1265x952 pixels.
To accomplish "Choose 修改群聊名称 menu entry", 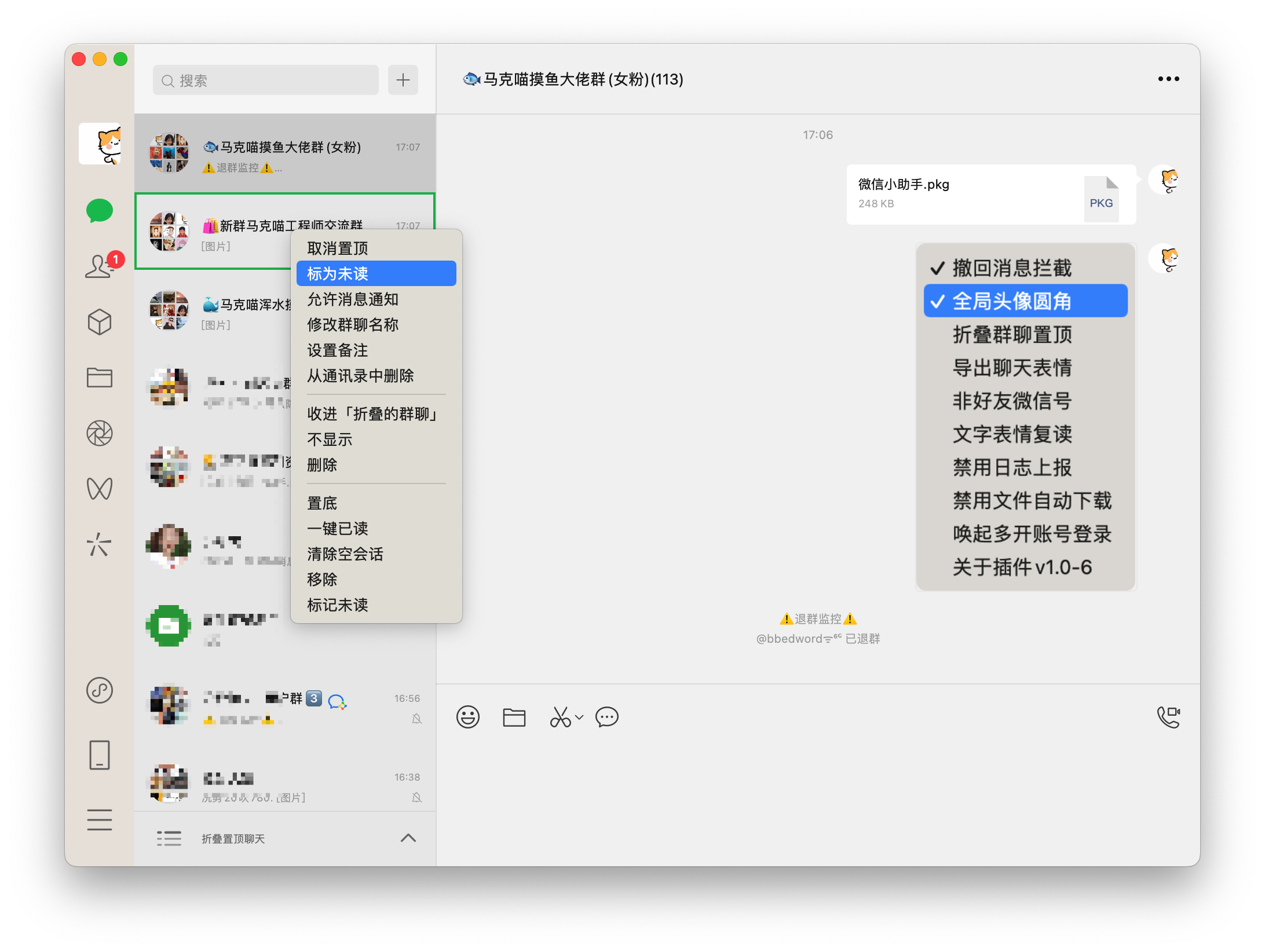I will (x=353, y=324).
